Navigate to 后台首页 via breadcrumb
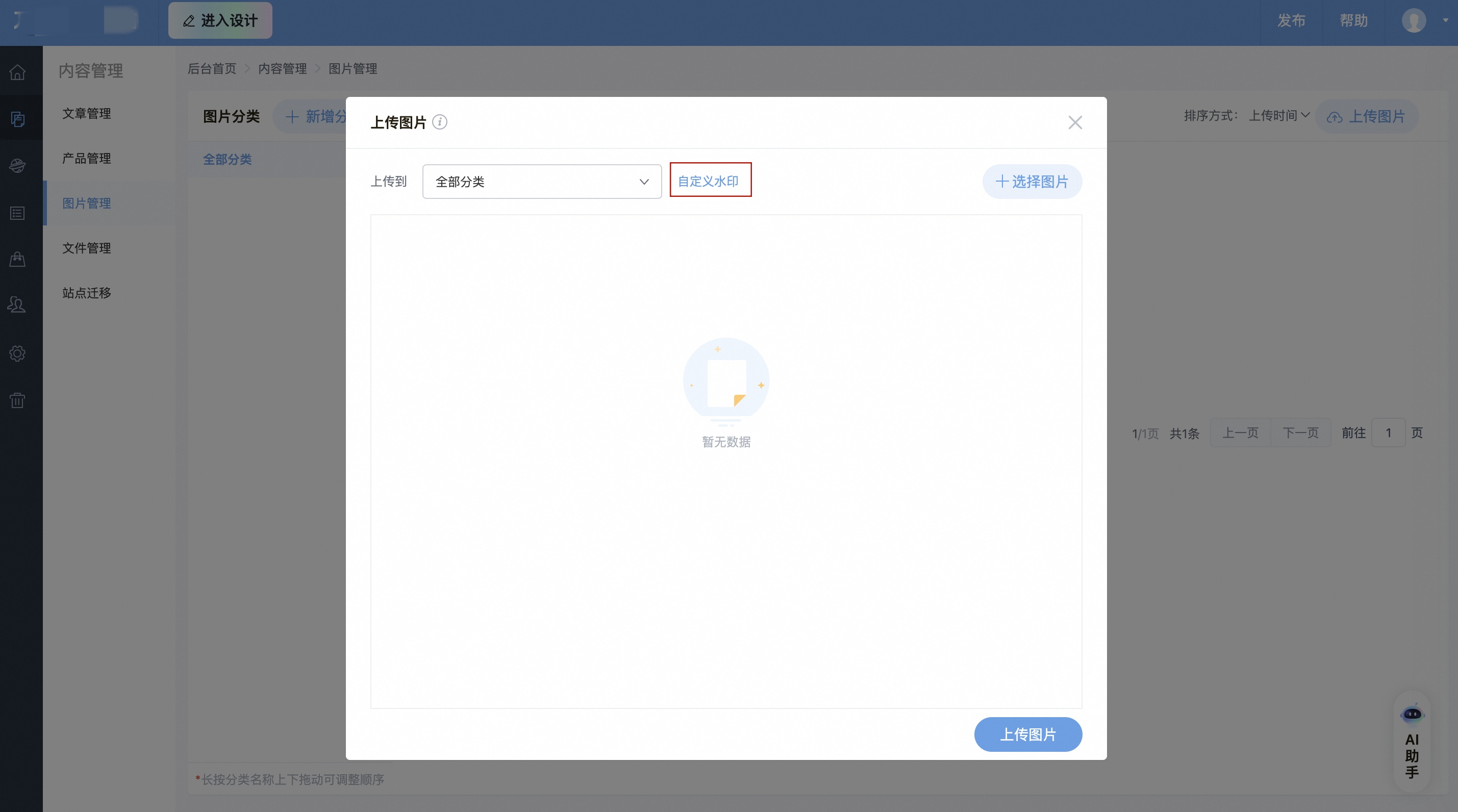1458x812 pixels. [212, 69]
